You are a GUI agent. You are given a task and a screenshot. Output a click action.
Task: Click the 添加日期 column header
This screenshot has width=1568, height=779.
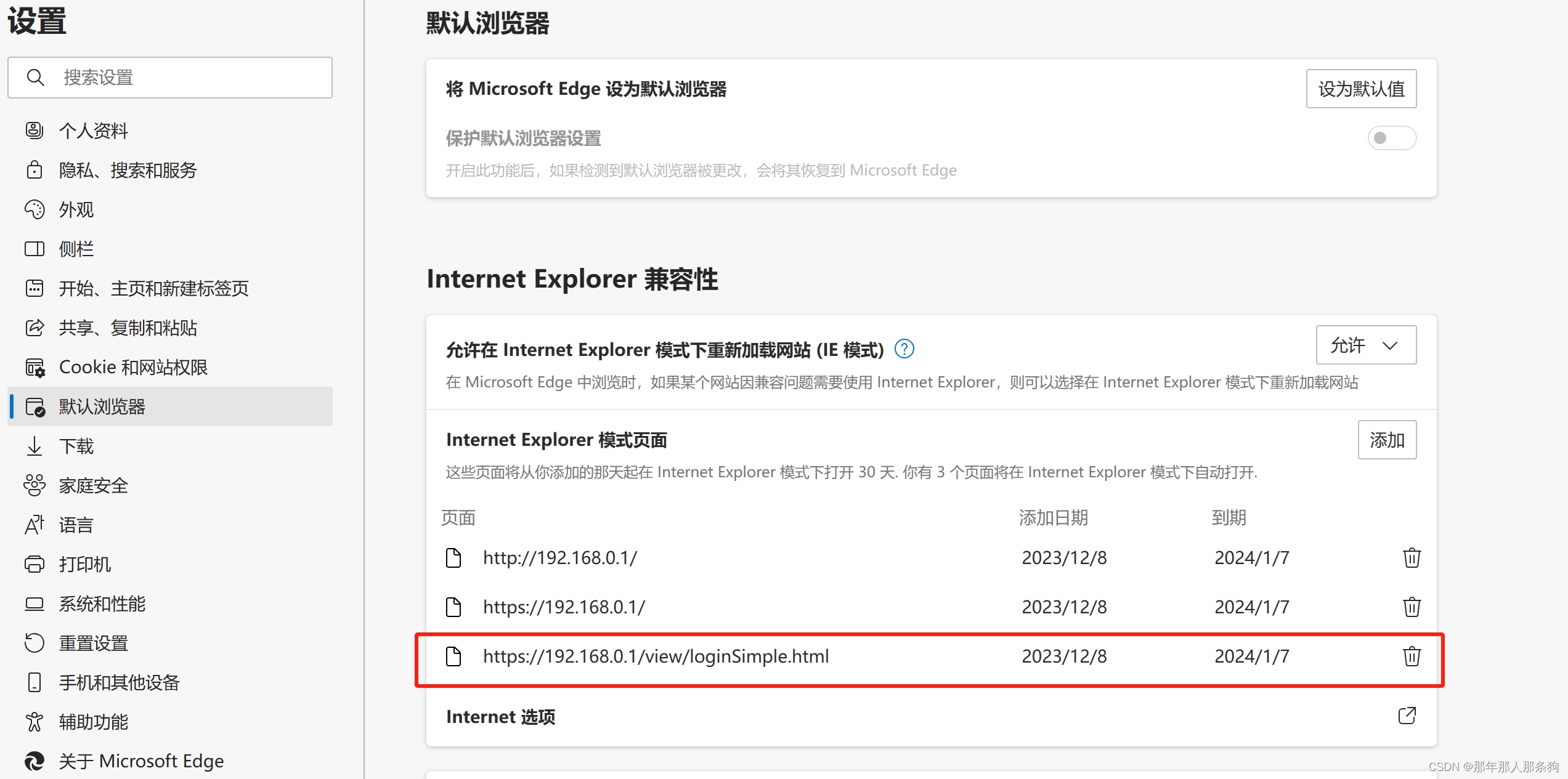point(1054,517)
